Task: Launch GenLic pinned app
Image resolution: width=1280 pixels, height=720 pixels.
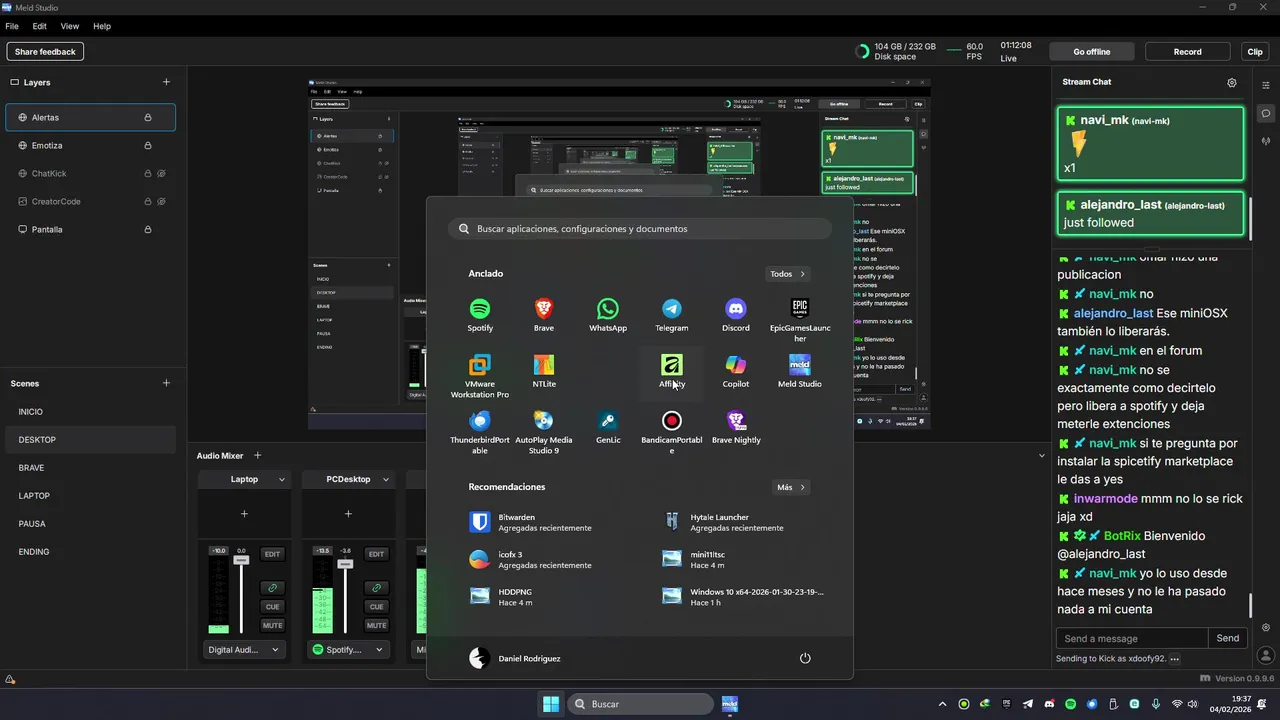Action: click(x=608, y=427)
